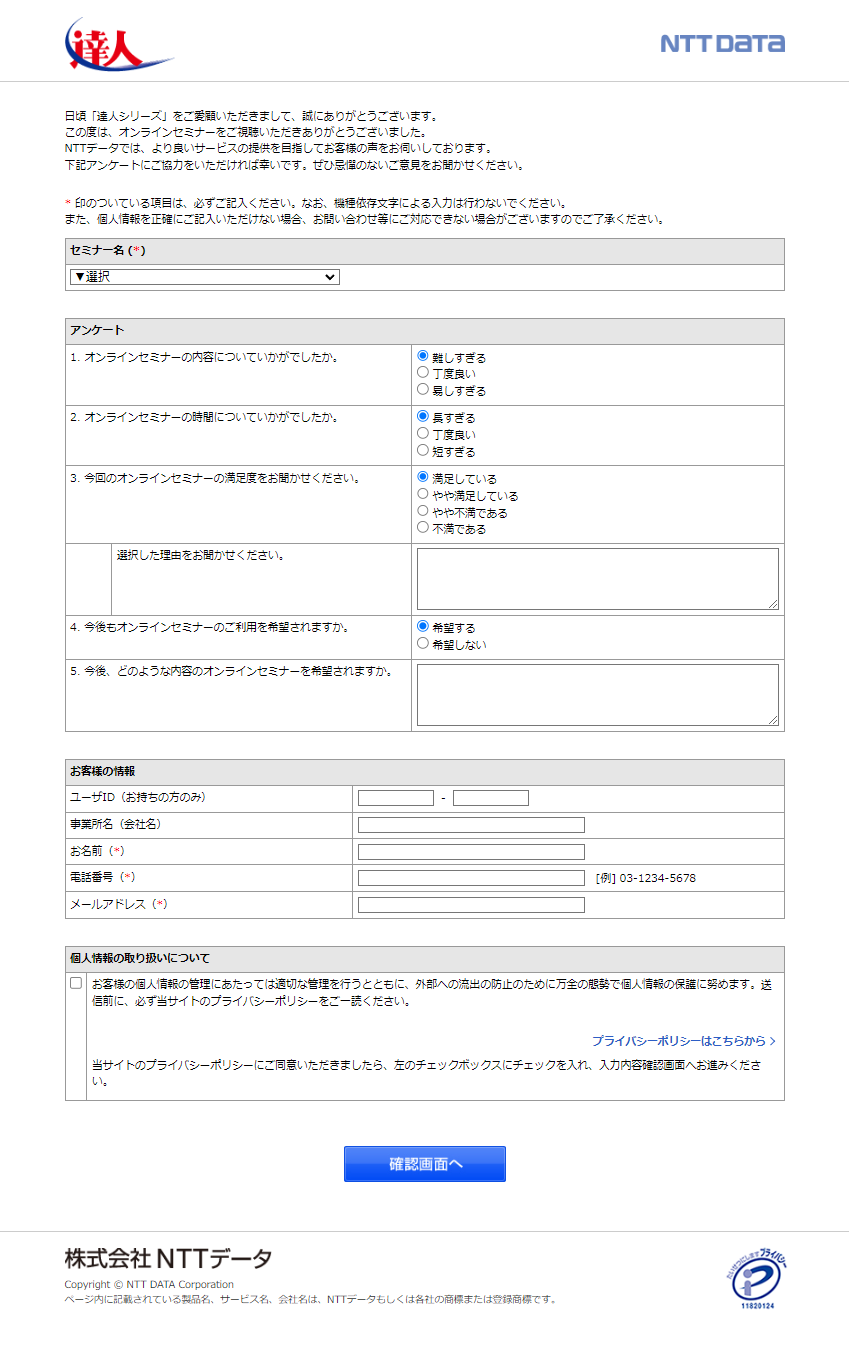Image resolution: width=849 pixels, height=1363 pixels.
Task: Click the NTT DATA logo in header
Action: coord(722,43)
